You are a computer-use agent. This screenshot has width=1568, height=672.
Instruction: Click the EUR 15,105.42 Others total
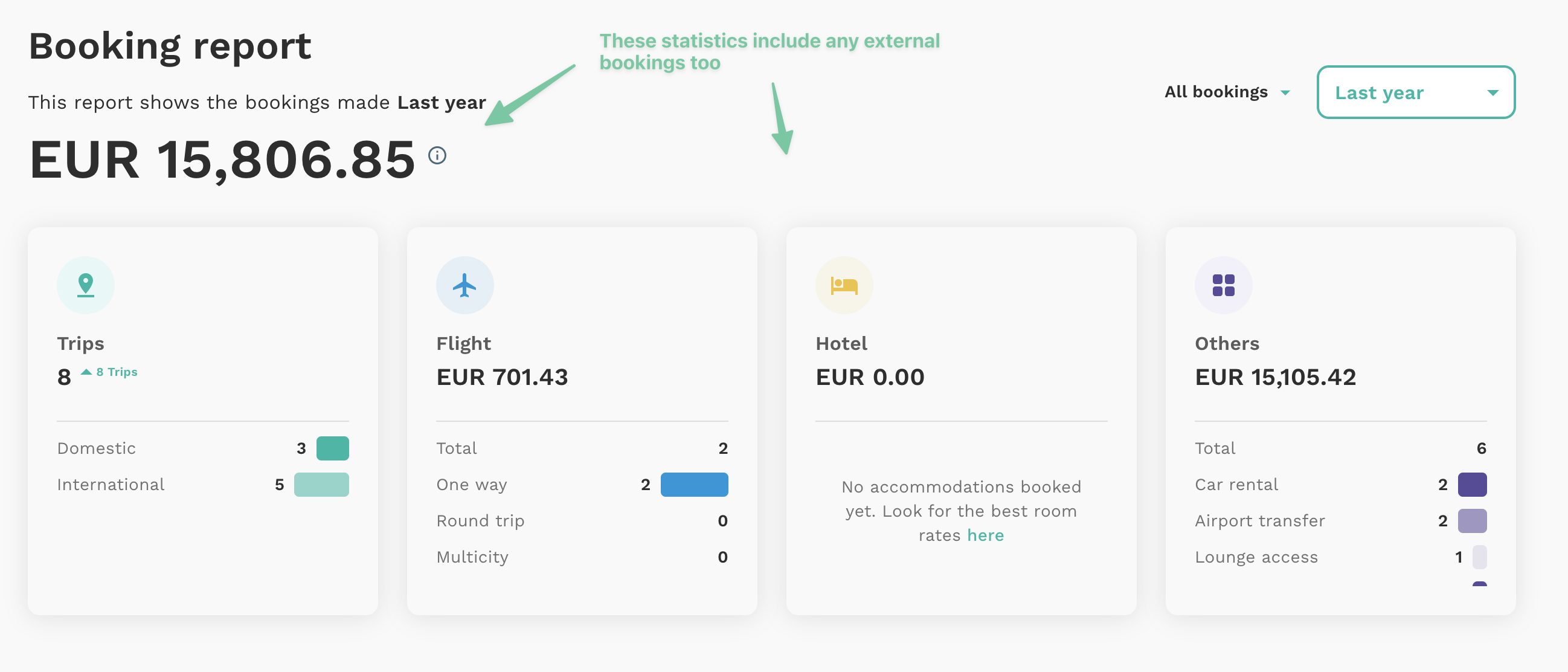point(1275,377)
